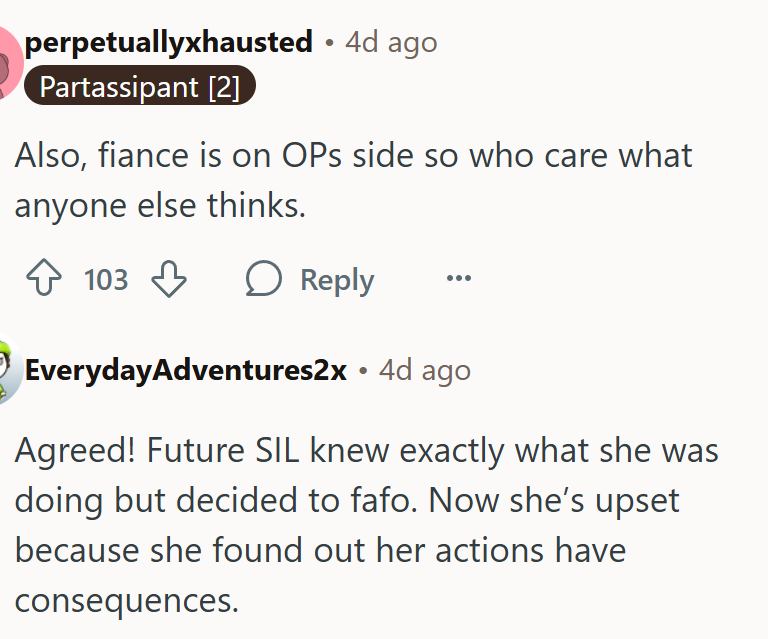This screenshot has width=768, height=639.
Task: Click the 103 vote count
Action: tap(106, 280)
